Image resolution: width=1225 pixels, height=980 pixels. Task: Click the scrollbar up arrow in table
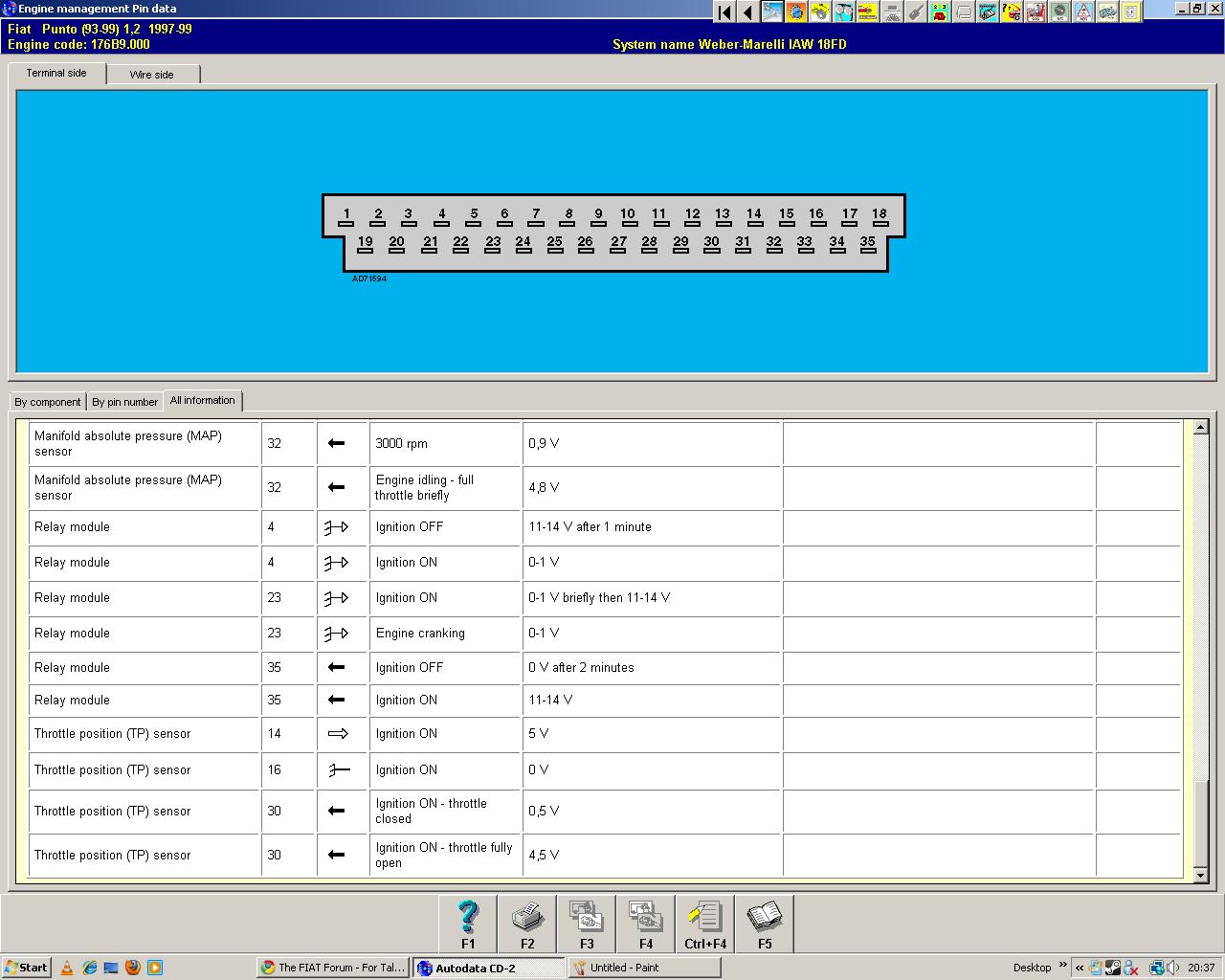click(1201, 427)
